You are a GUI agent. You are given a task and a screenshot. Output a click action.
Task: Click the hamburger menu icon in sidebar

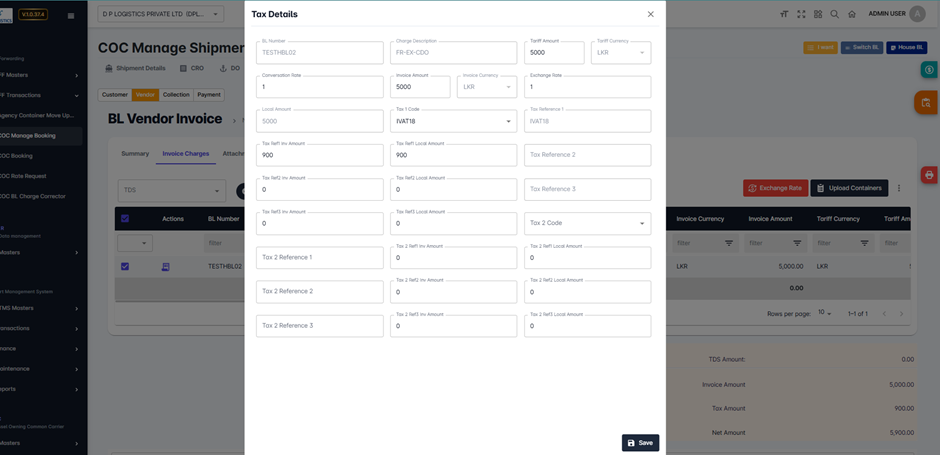(x=70, y=16)
